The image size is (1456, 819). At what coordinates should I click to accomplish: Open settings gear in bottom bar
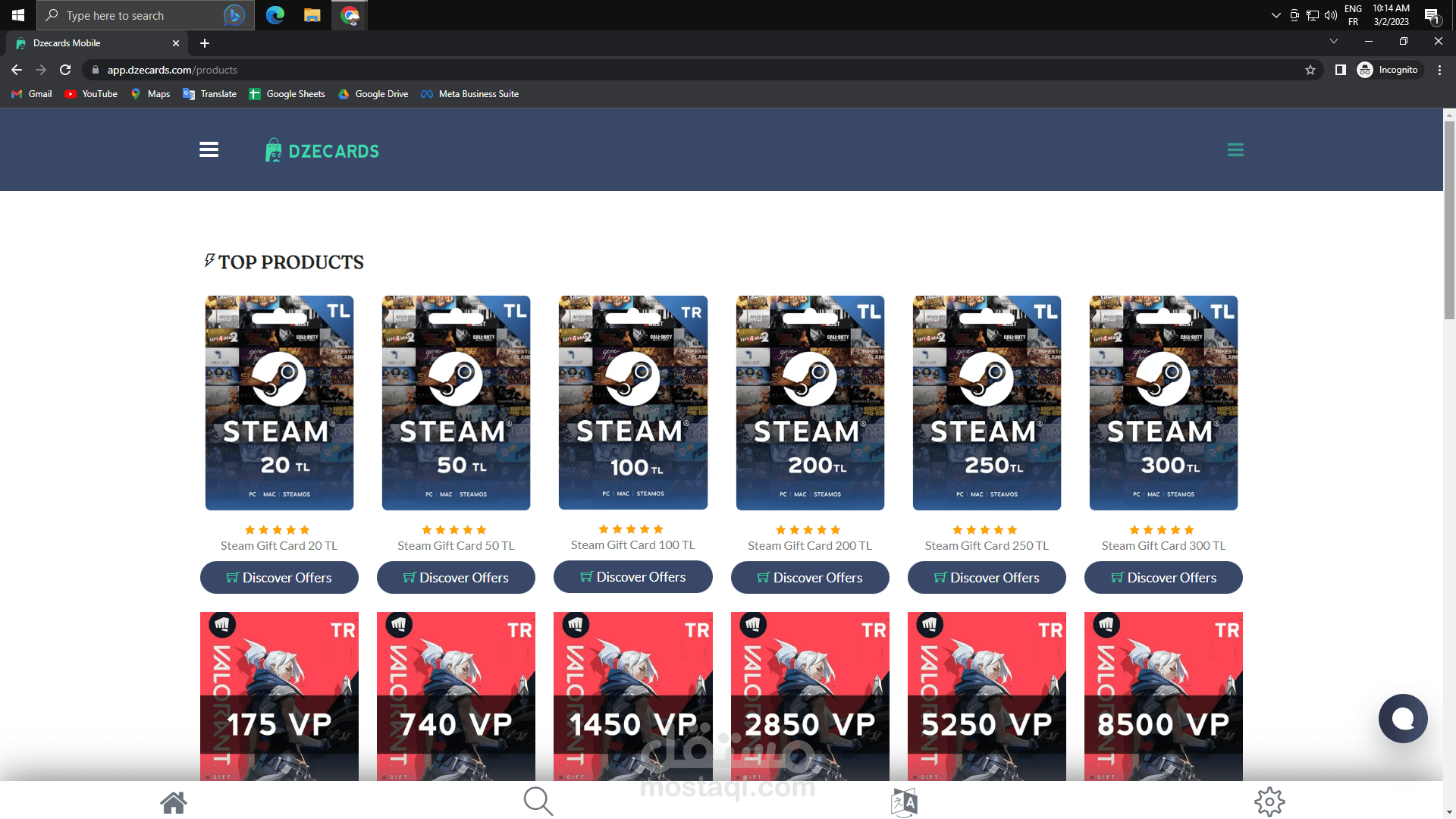click(x=1269, y=802)
